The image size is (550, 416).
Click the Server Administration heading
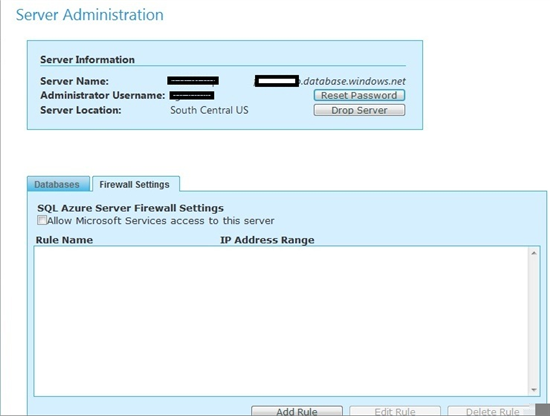coord(90,15)
